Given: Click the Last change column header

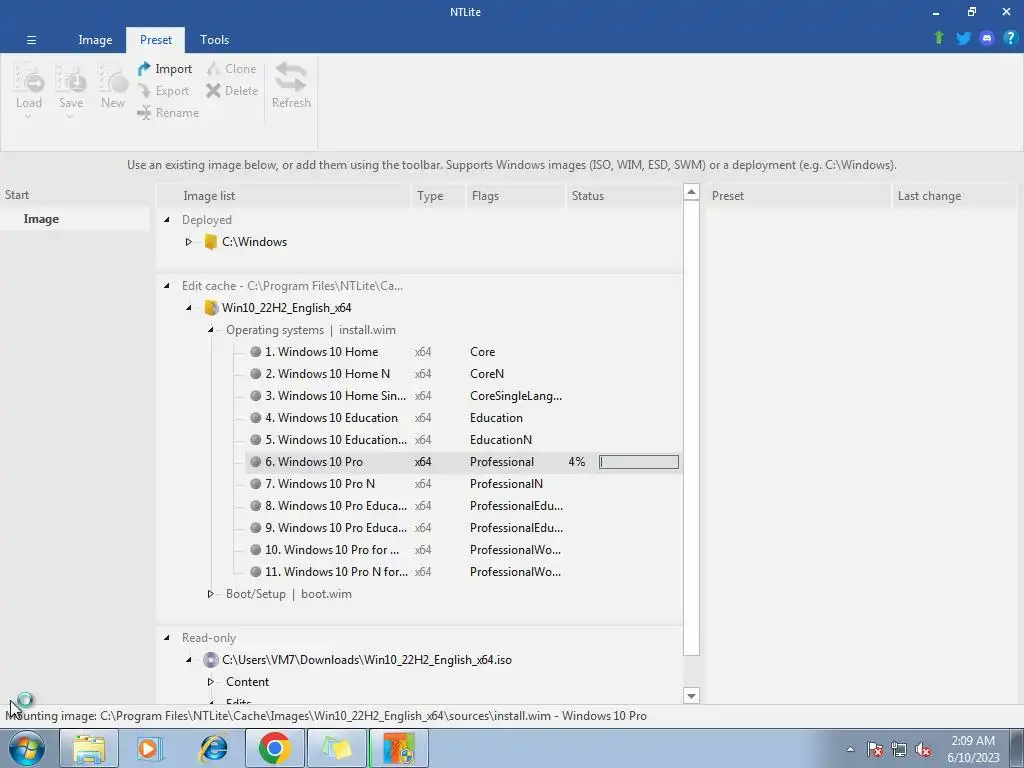Looking at the screenshot, I should [x=954, y=196].
